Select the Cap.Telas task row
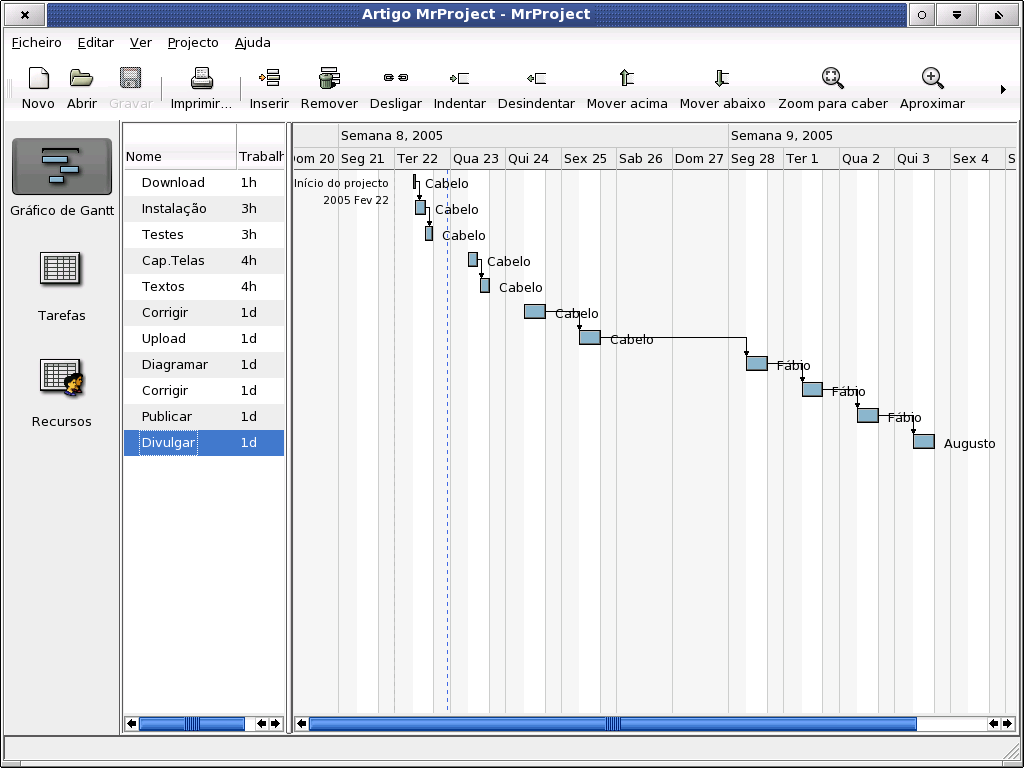 204,261
